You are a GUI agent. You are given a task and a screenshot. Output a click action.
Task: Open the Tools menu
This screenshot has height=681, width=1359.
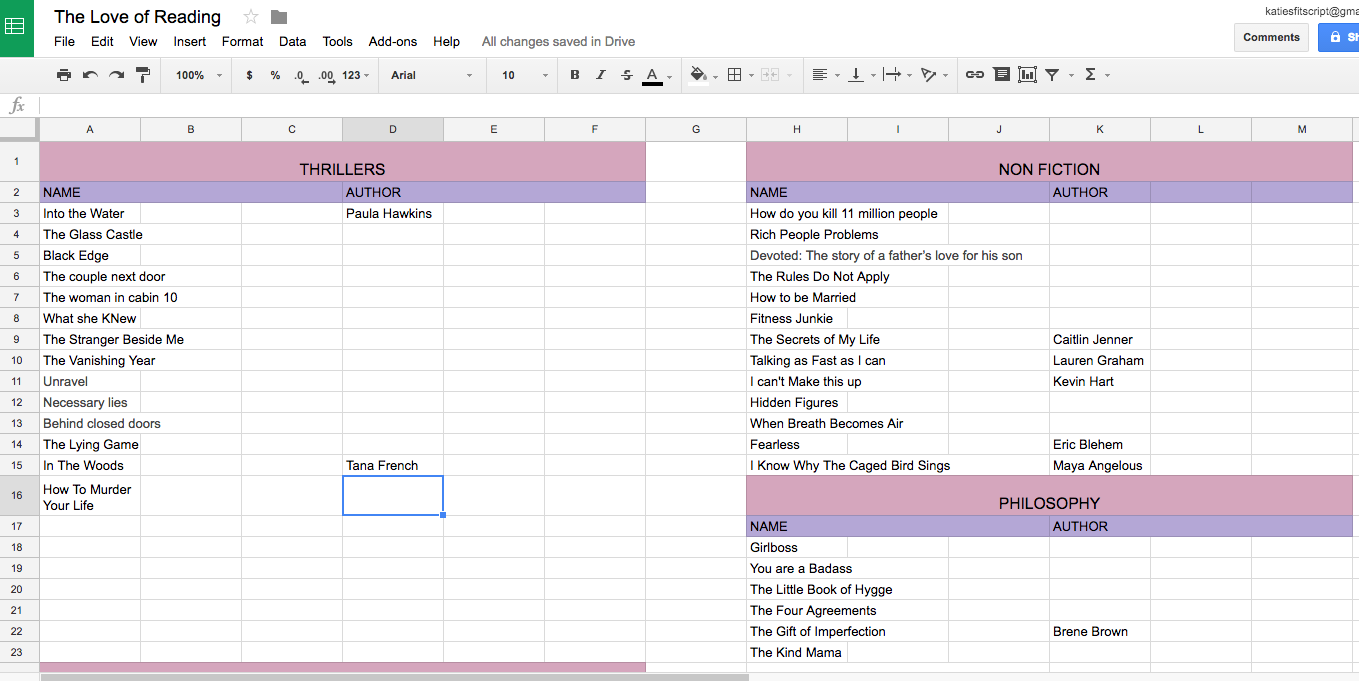click(337, 41)
